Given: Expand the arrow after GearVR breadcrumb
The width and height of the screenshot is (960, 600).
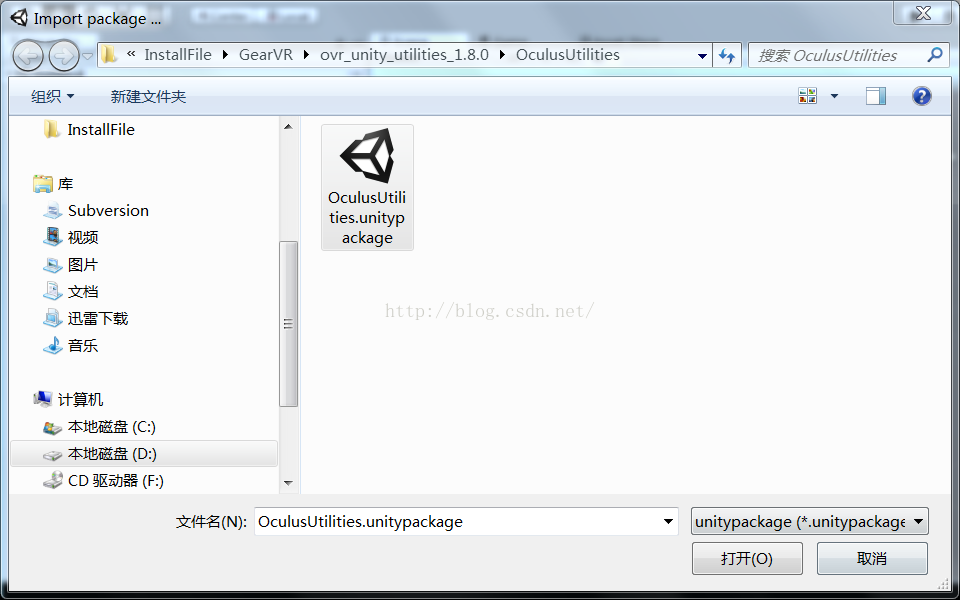Looking at the screenshot, I should click(x=307, y=54).
